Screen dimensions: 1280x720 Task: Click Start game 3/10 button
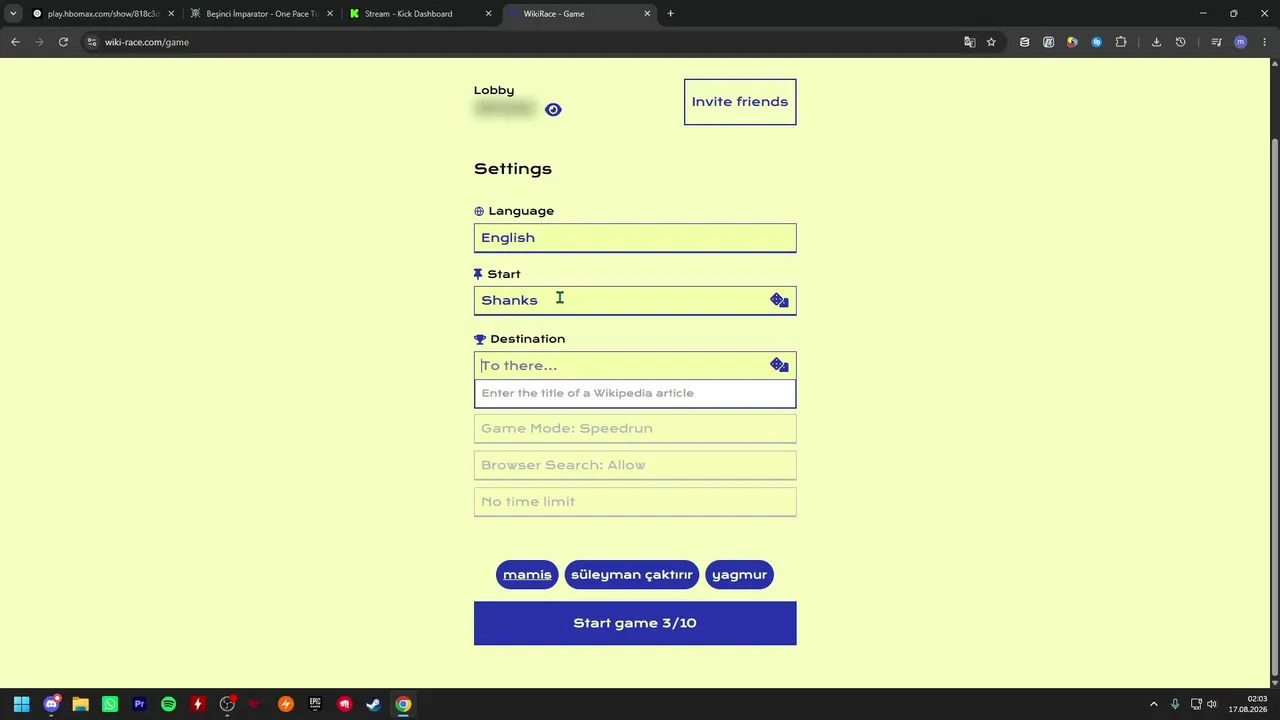pos(635,623)
